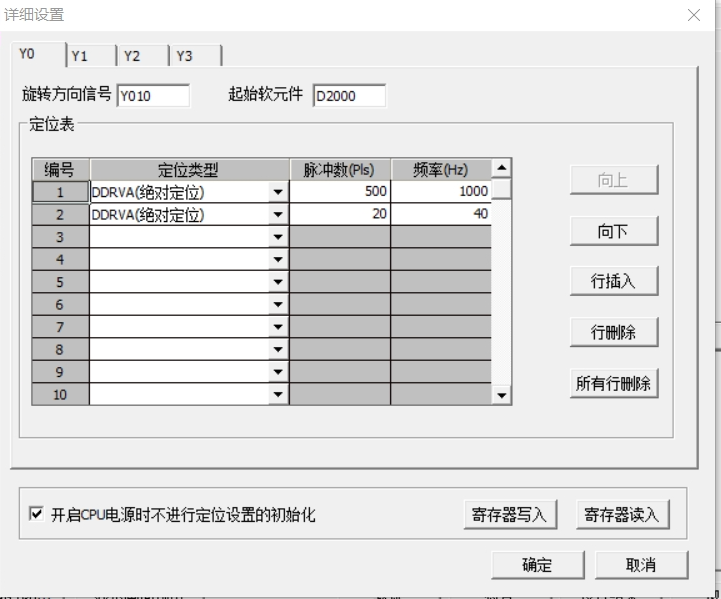Click the 旋转方向信号 field containing Y010
The image size is (721, 599).
(x=152, y=97)
